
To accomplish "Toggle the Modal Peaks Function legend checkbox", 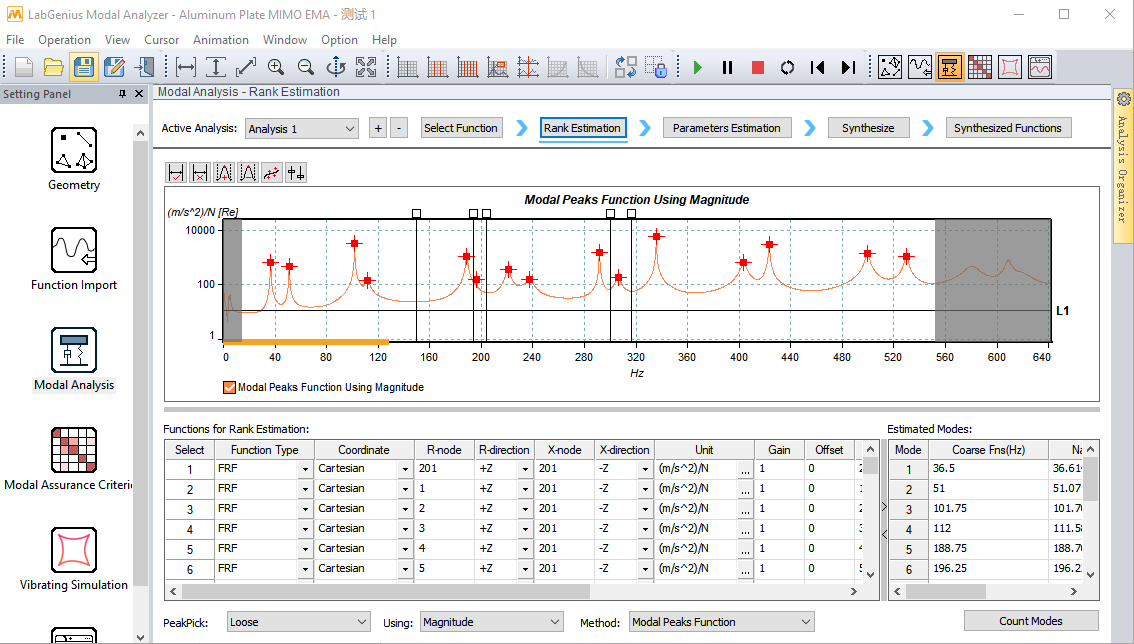I will [x=230, y=387].
